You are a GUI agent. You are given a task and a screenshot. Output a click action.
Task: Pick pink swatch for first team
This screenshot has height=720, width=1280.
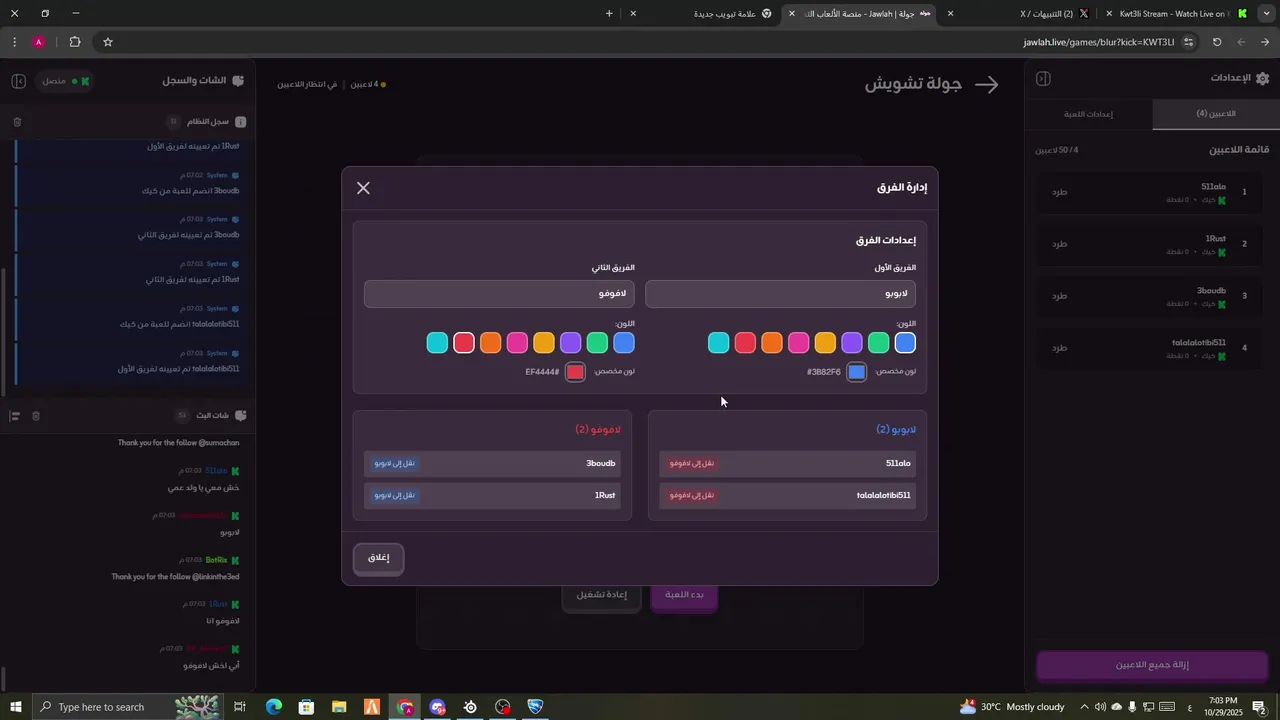pos(798,343)
